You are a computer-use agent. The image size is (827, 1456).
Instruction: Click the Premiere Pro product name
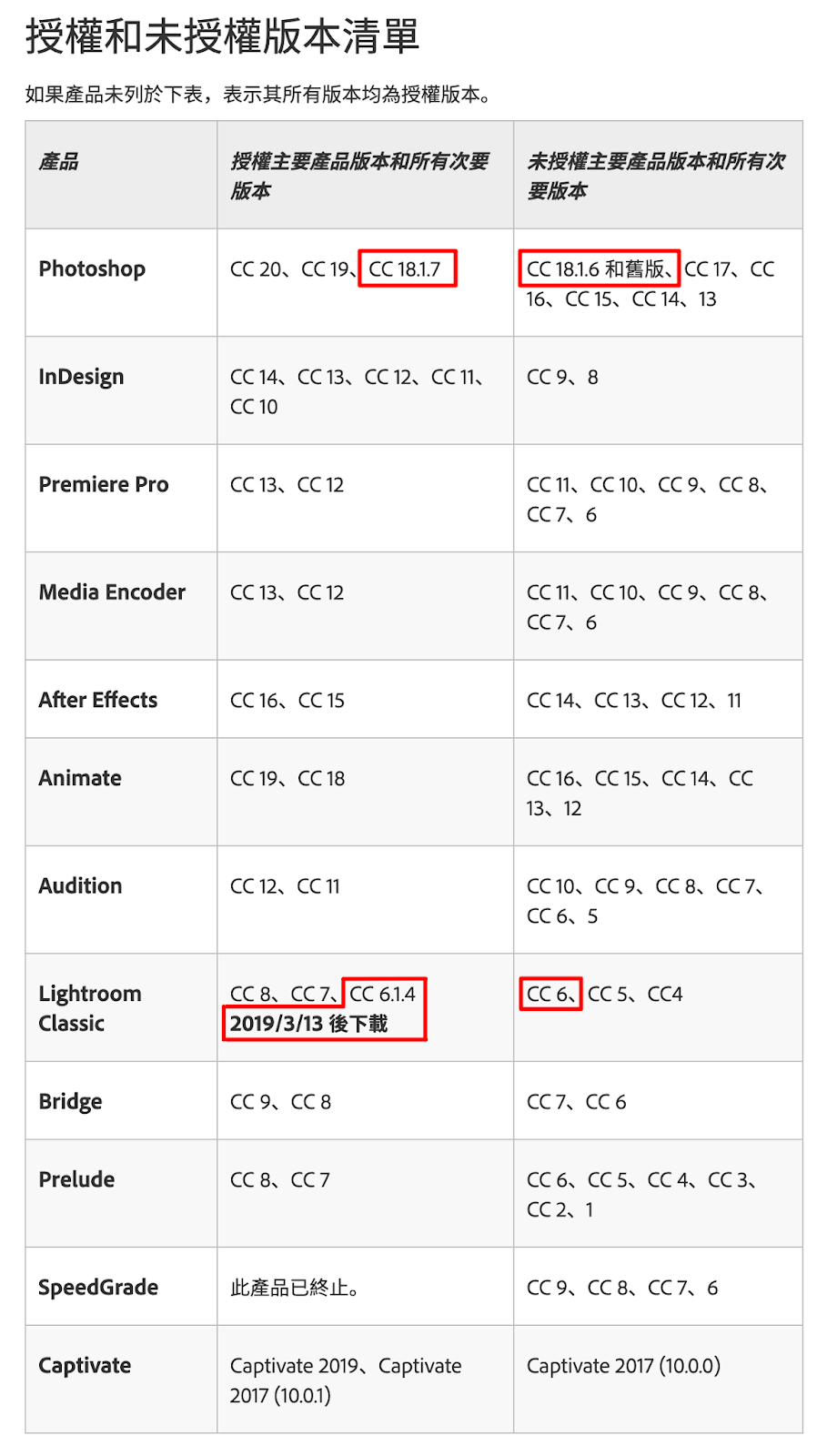(x=103, y=484)
